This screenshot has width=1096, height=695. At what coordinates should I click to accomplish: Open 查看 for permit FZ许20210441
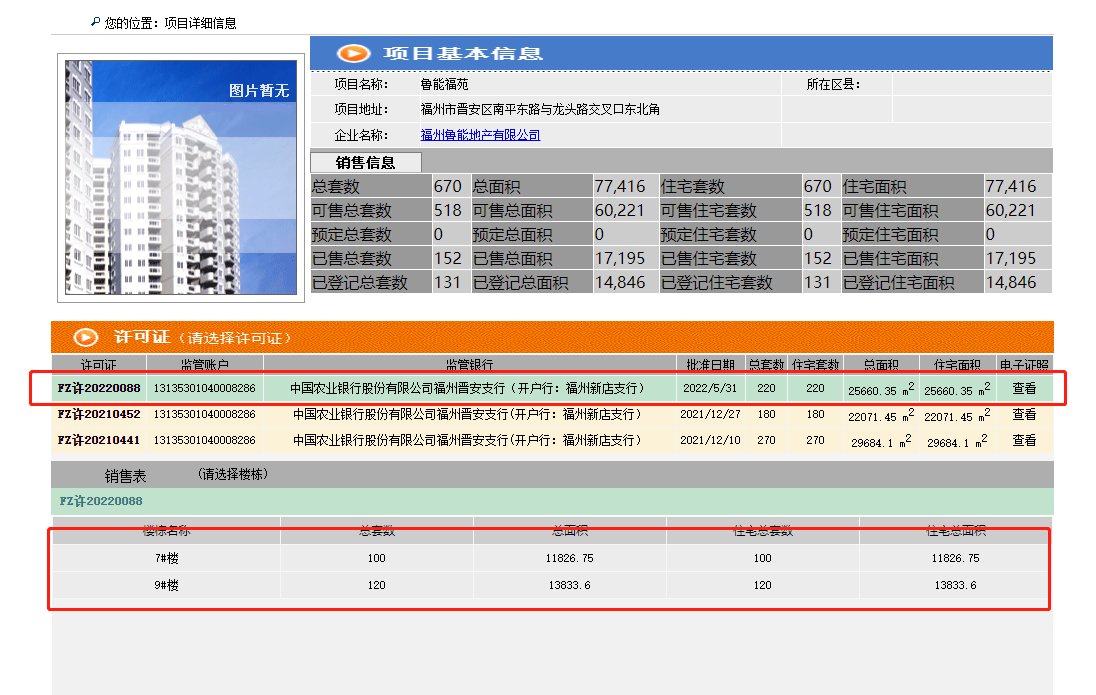[1025, 440]
